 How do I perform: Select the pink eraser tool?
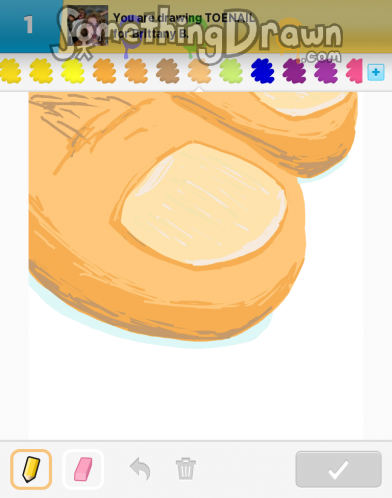[83, 469]
